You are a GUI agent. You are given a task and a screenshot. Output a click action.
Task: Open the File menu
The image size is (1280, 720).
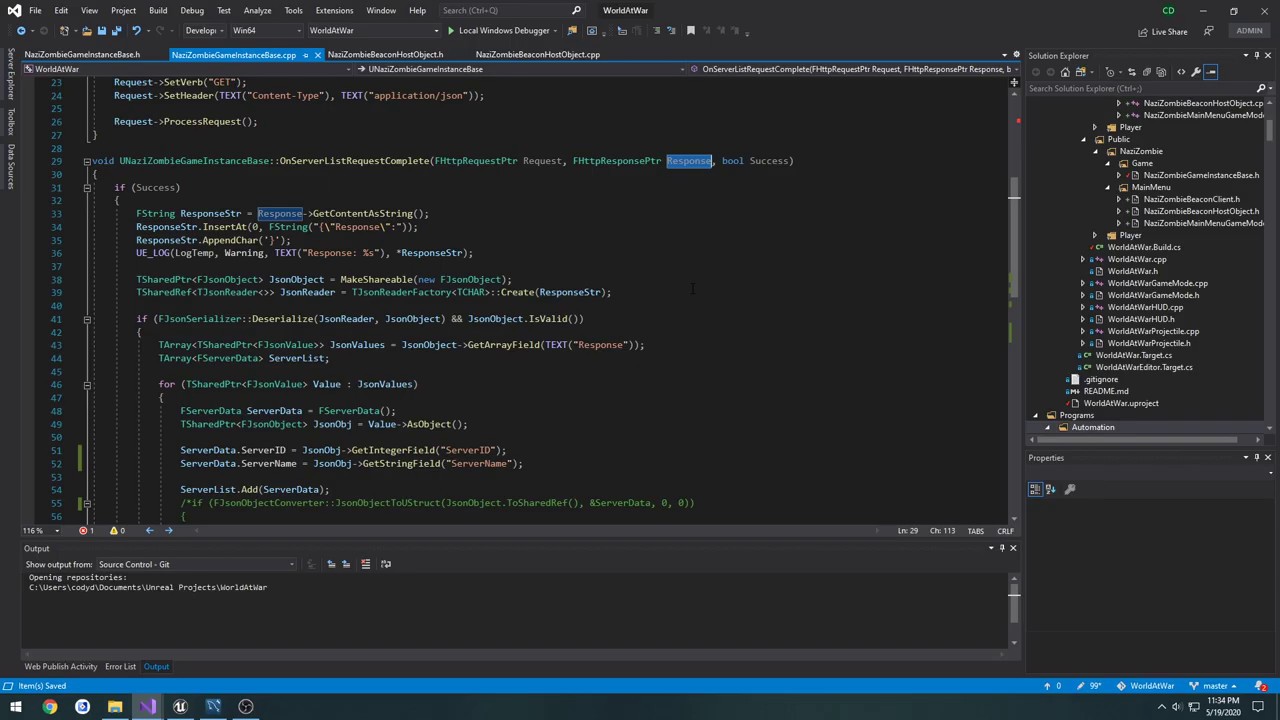tap(35, 10)
